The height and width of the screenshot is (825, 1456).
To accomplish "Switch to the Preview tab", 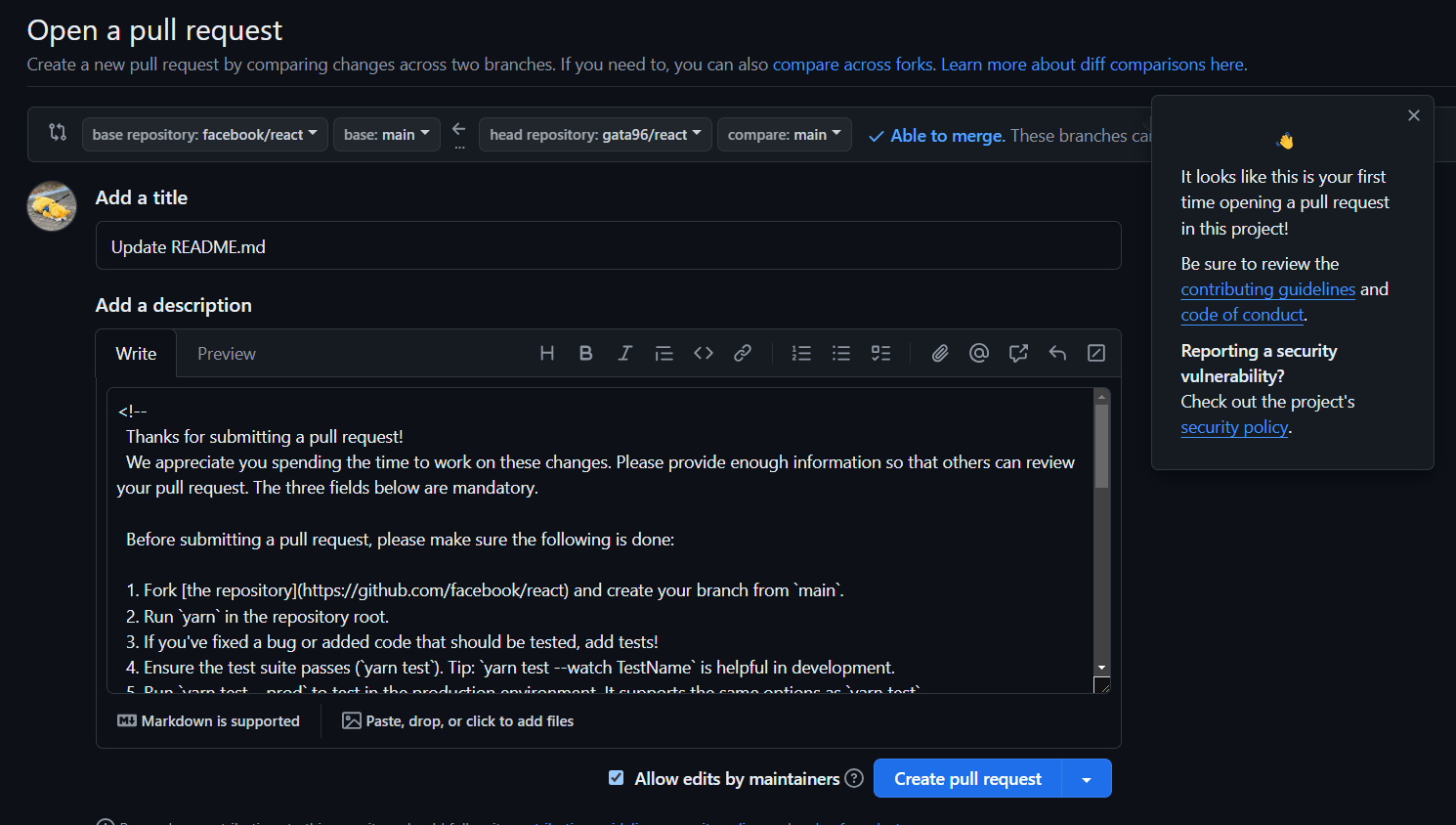I will (x=227, y=354).
